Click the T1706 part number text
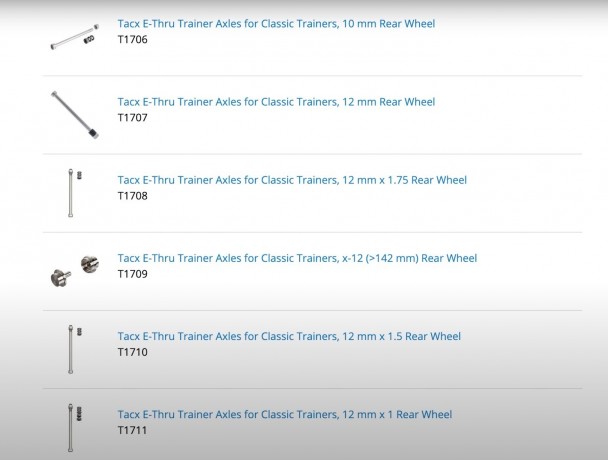This screenshot has height=460, width=608. [x=132, y=38]
